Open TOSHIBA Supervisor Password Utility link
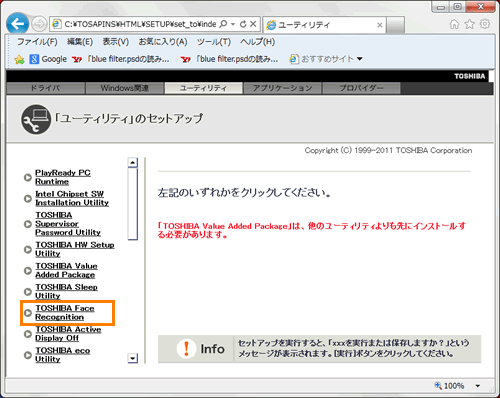 pos(68,224)
